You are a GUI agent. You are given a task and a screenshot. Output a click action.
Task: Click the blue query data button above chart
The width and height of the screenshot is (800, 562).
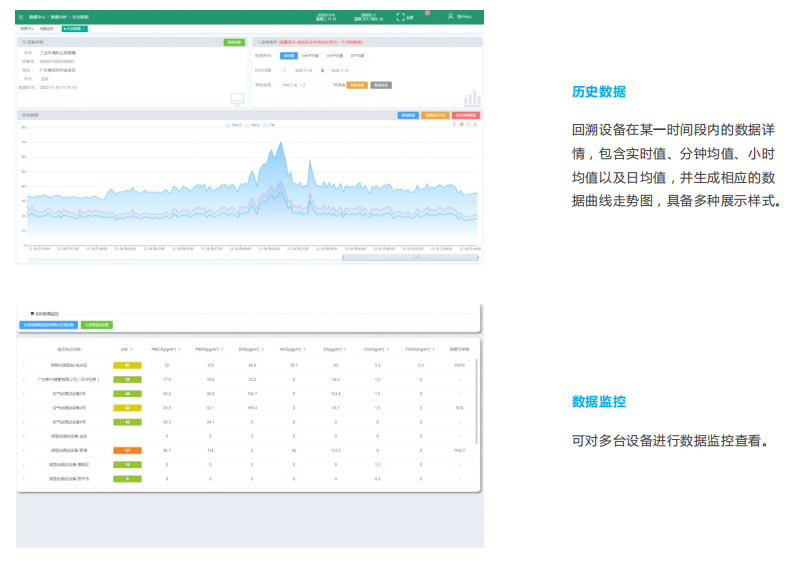tap(408, 115)
